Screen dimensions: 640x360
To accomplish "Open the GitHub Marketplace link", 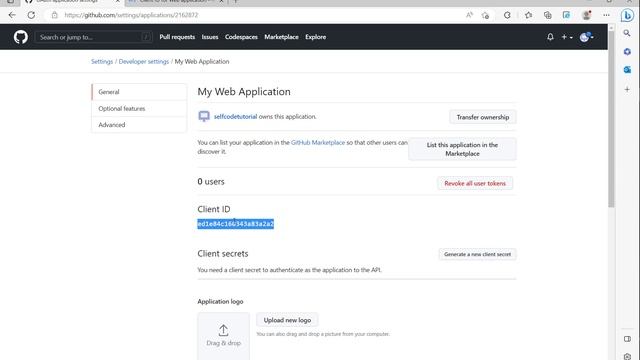I will (318, 142).
